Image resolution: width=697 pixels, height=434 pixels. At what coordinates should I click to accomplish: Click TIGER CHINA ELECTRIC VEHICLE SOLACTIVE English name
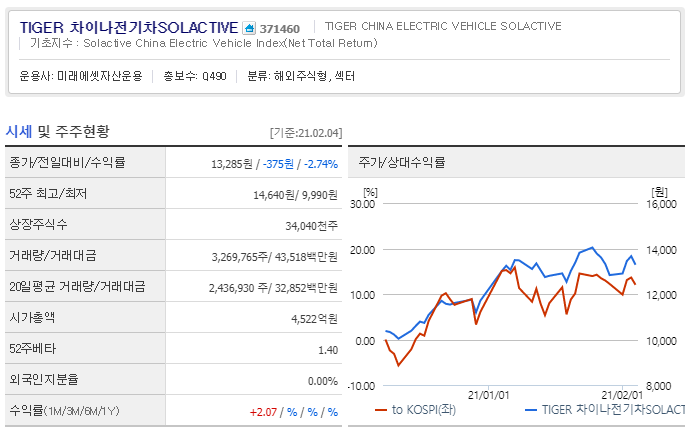pyautogui.click(x=443, y=26)
